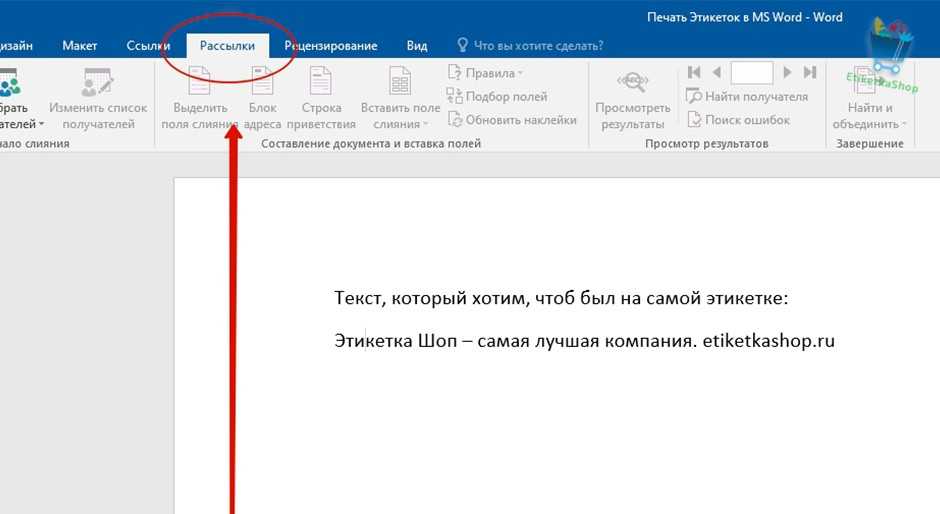Open the Рассылки ribbon tab

point(227,46)
